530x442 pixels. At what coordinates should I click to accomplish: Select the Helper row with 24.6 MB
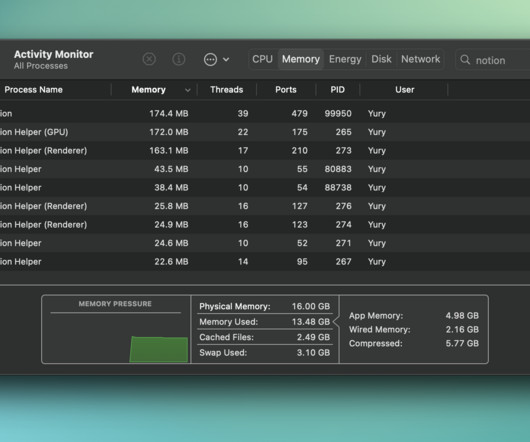[265, 243]
